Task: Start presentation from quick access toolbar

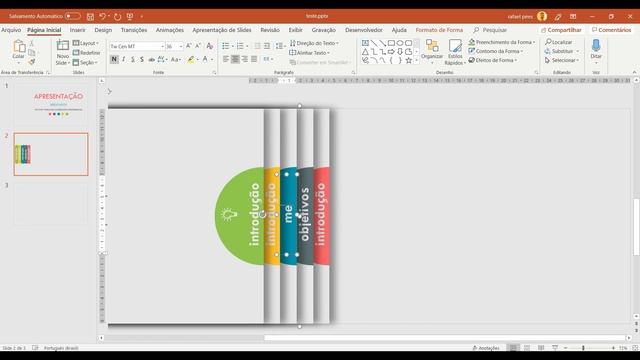Action: [x=130, y=16]
